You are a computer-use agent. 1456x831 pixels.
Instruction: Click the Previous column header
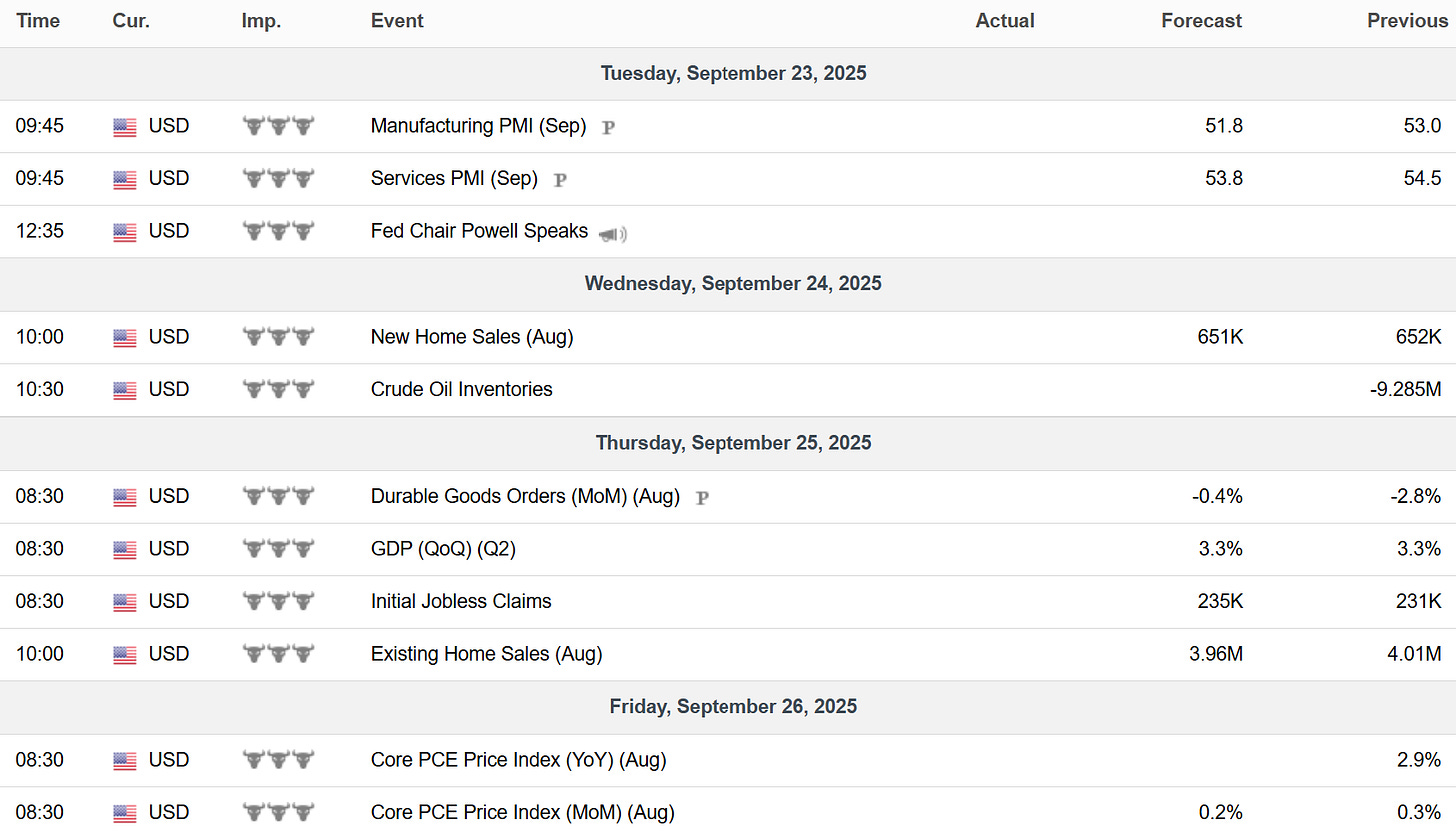pyautogui.click(x=1405, y=21)
